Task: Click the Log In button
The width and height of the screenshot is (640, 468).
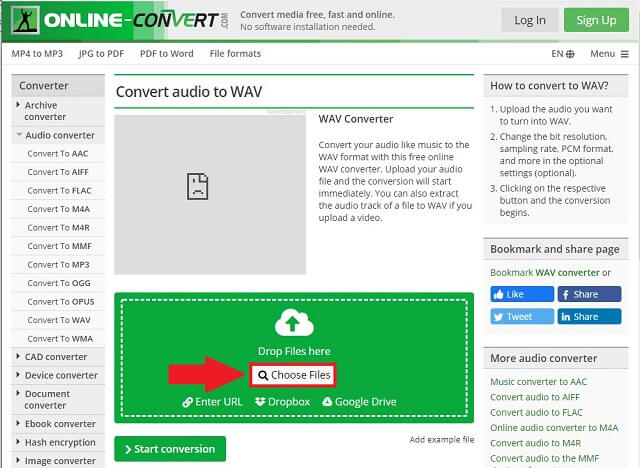Action: point(530,20)
